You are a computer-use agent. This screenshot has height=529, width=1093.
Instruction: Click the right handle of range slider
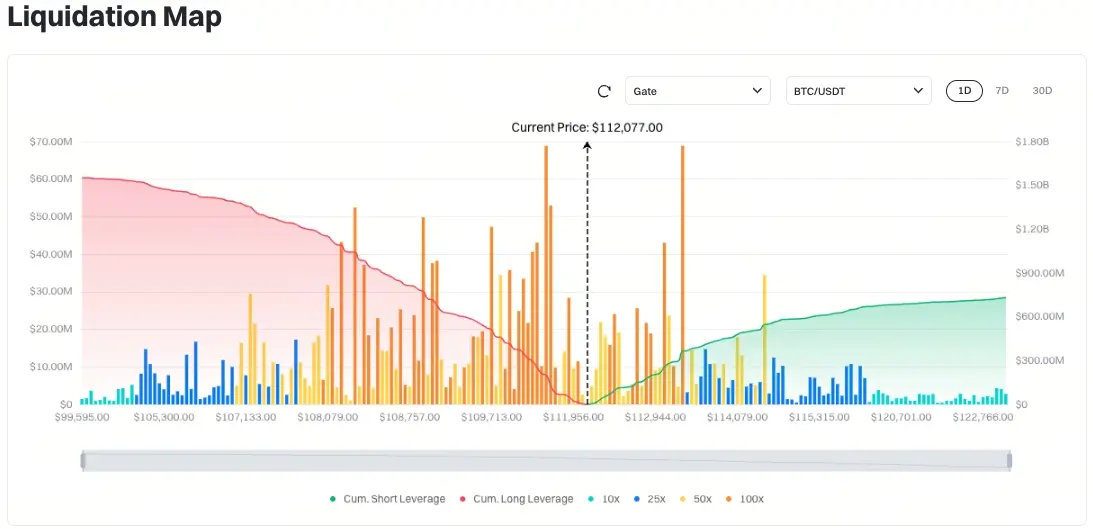tap(1009, 460)
